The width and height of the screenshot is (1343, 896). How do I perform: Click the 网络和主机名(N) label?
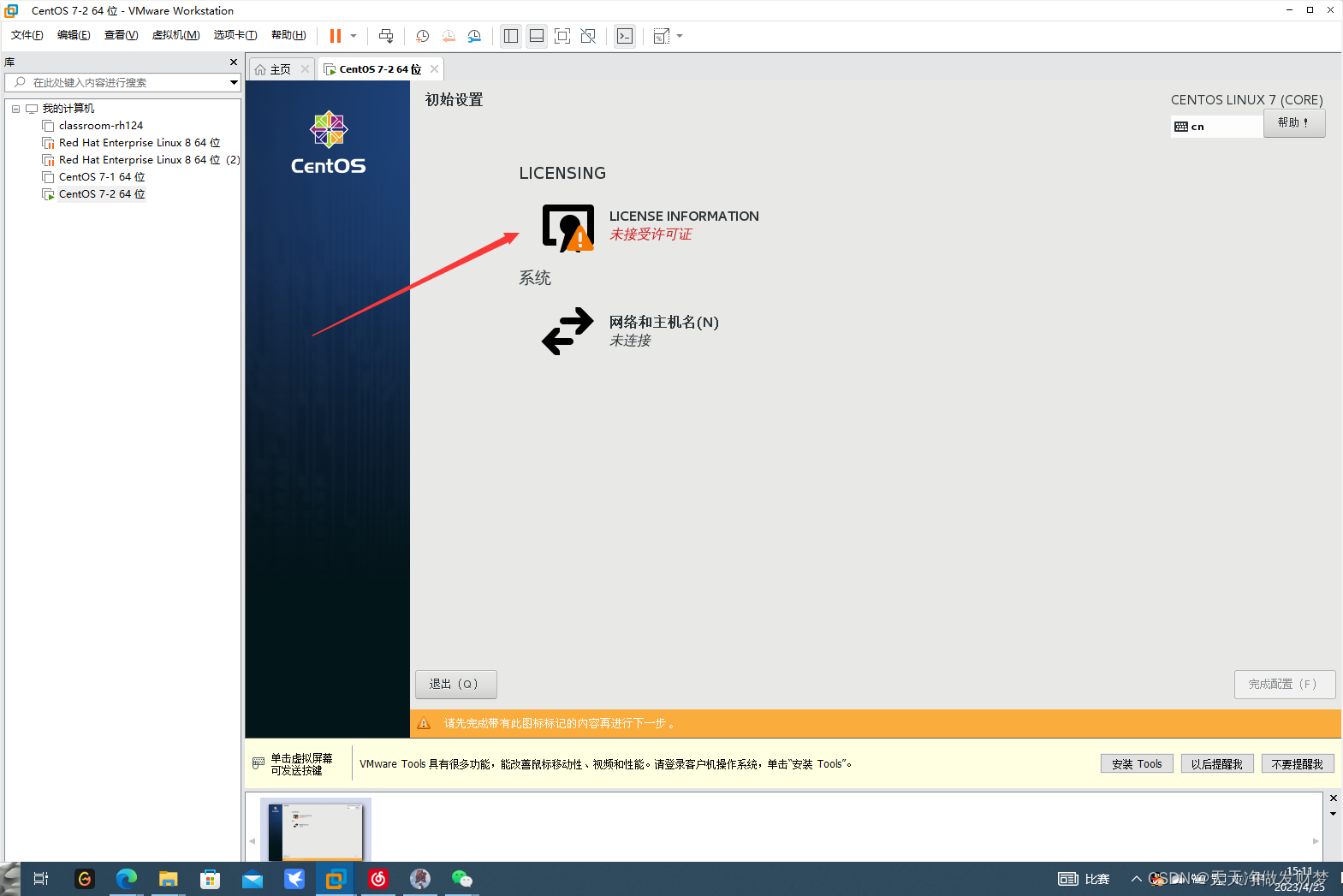(x=664, y=323)
